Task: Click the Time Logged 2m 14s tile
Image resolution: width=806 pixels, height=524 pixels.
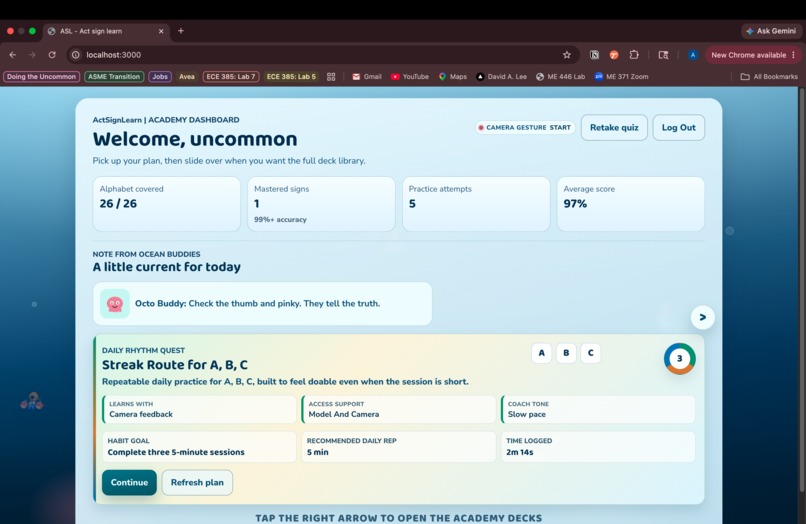Action: 598,447
